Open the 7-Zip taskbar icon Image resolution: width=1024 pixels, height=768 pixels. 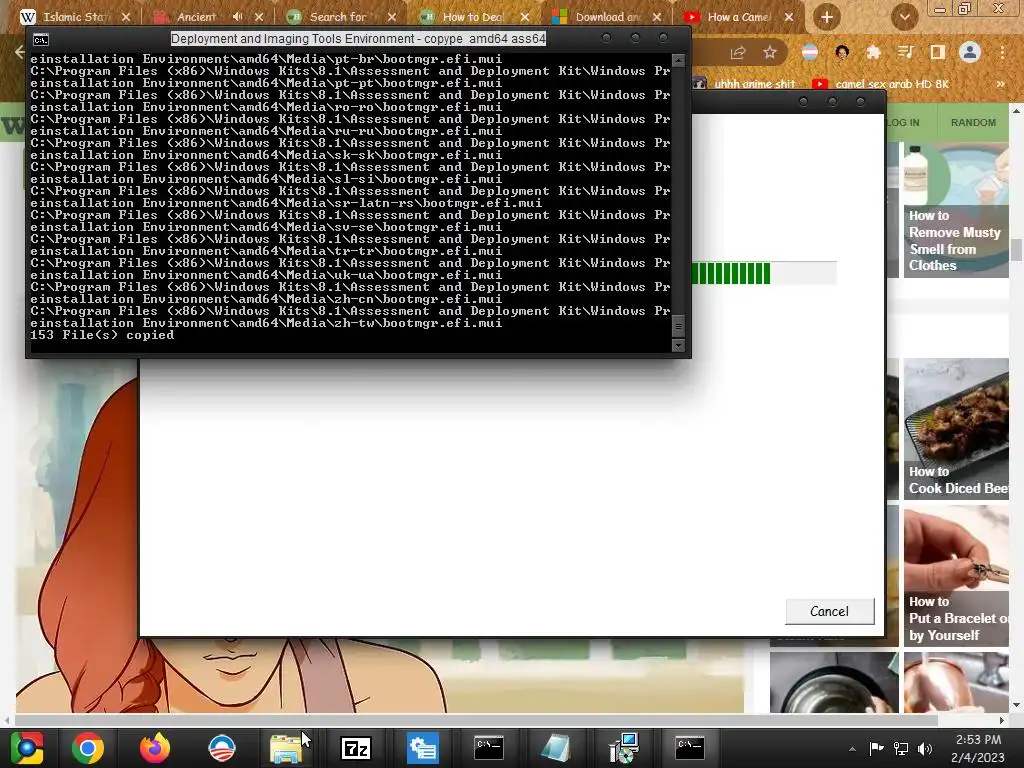356,748
